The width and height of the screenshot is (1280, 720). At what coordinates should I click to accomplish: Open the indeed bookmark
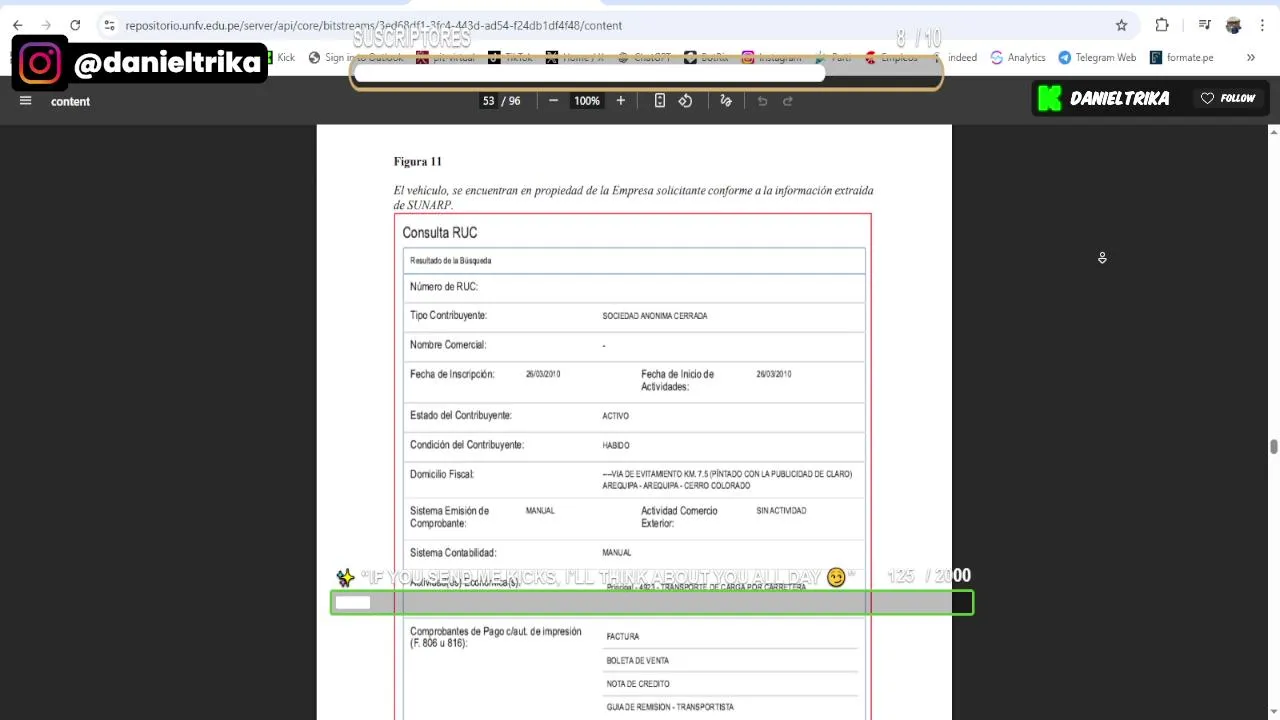tap(955, 57)
